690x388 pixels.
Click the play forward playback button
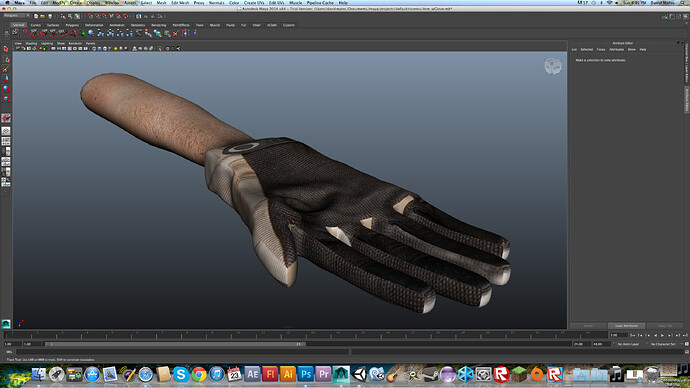tap(663, 335)
